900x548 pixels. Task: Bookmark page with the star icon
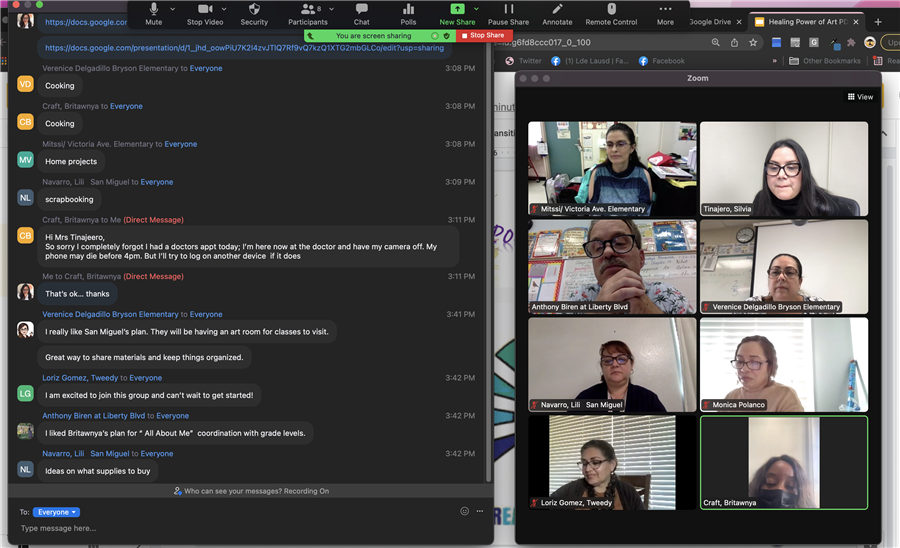click(752, 42)
